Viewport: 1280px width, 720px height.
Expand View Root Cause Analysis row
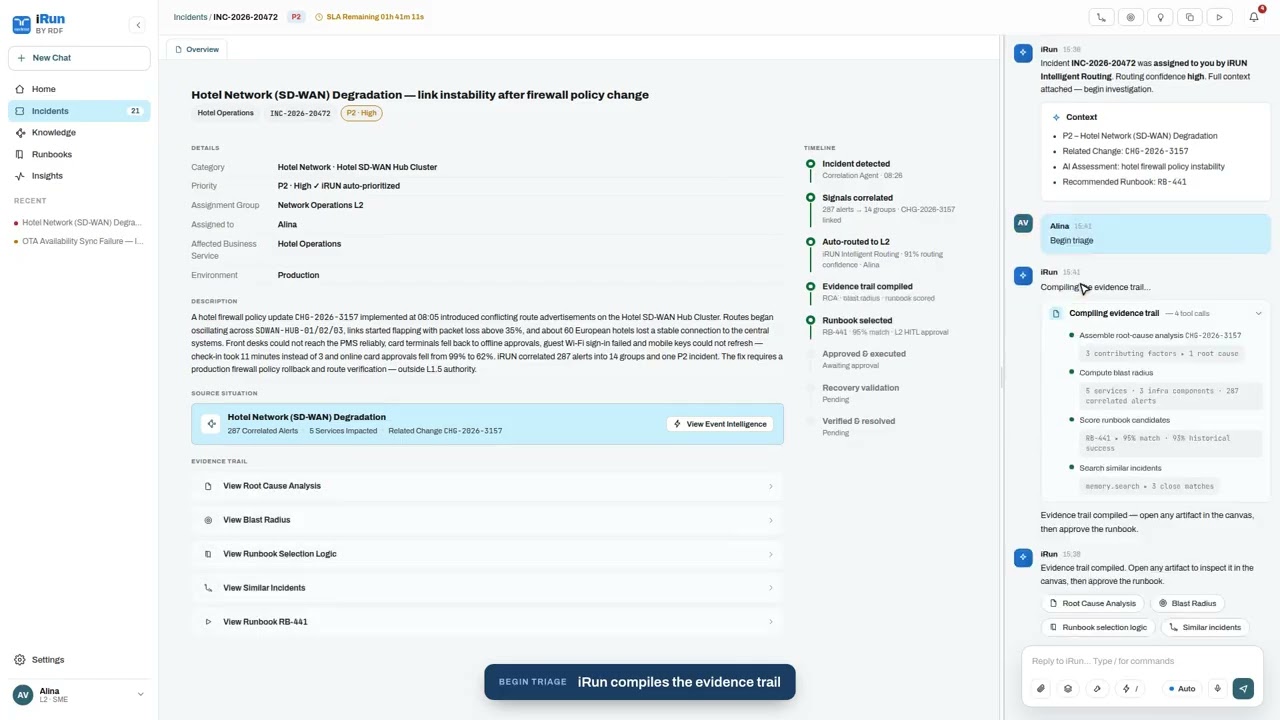488,486
